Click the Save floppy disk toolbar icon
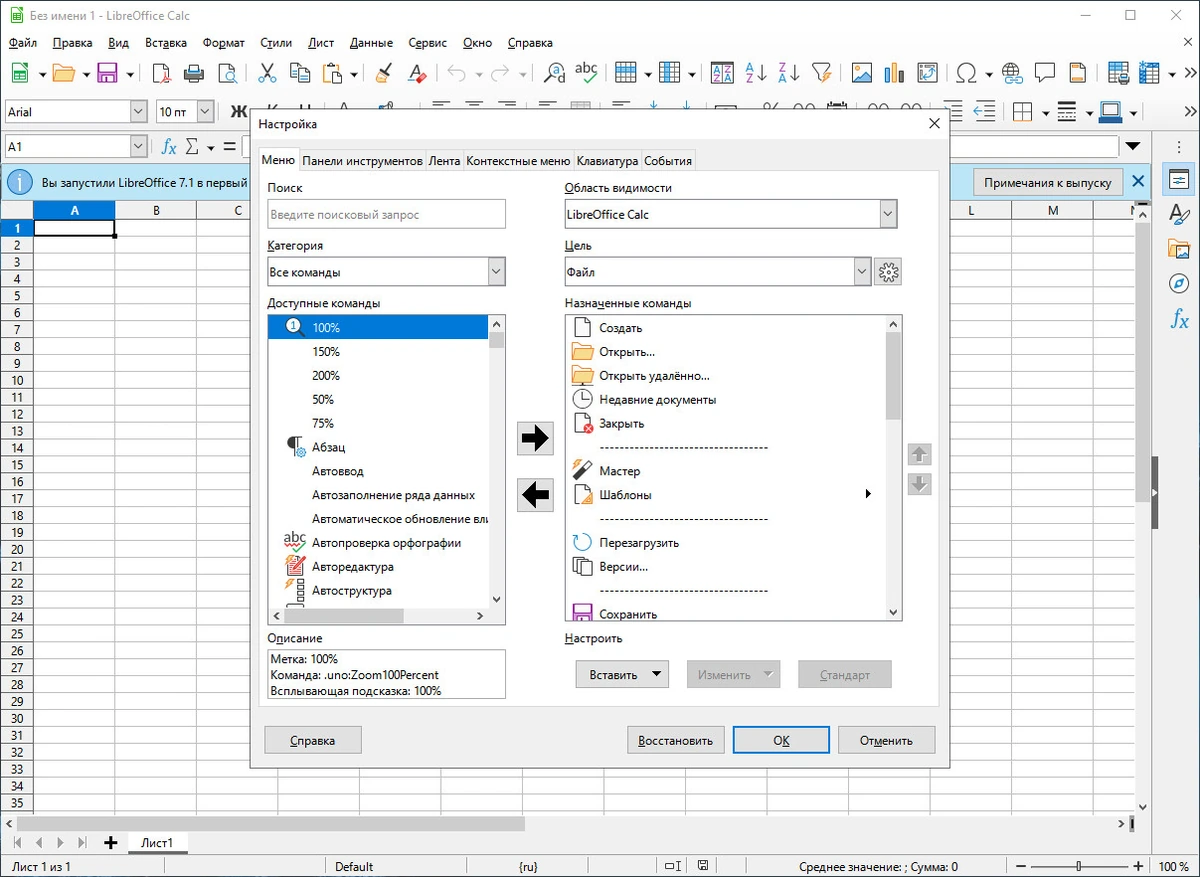1200x877 pixels. tap(107, 73)
